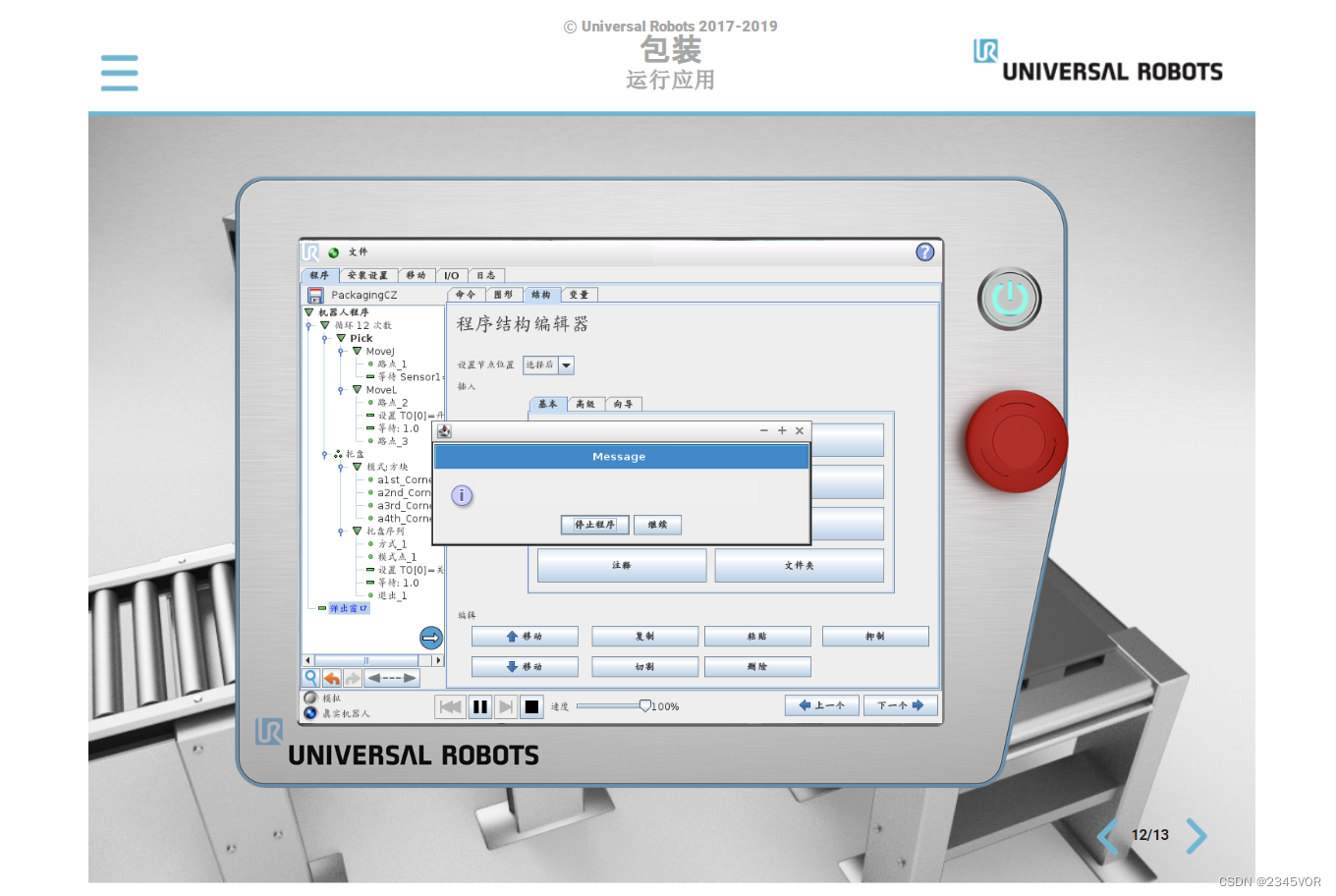
Task: Go to the next tutorial page
Action: click(x=1196, y=836)
